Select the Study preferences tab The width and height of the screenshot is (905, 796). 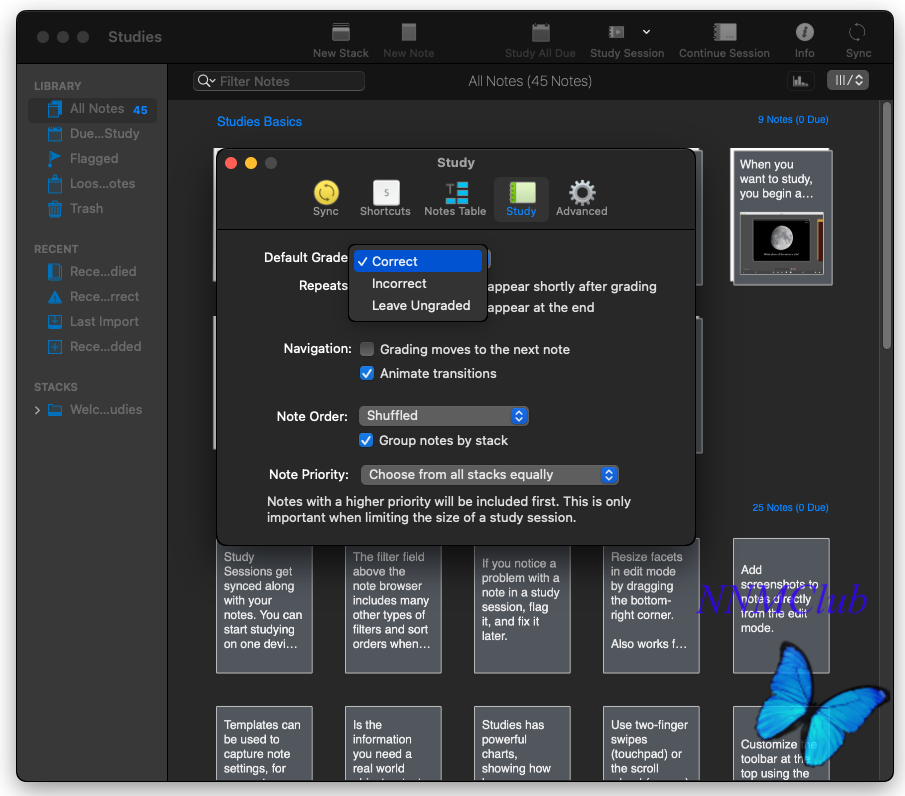[521, 199]
